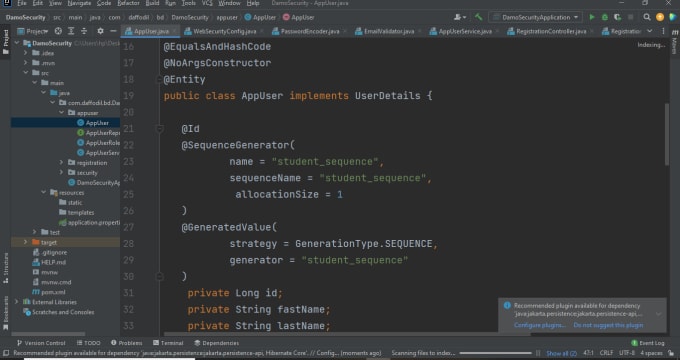Select pom.xml in project tree
The height and width of the screenshot is (360, 680).
pyautogui.click(x=49, y=292)
